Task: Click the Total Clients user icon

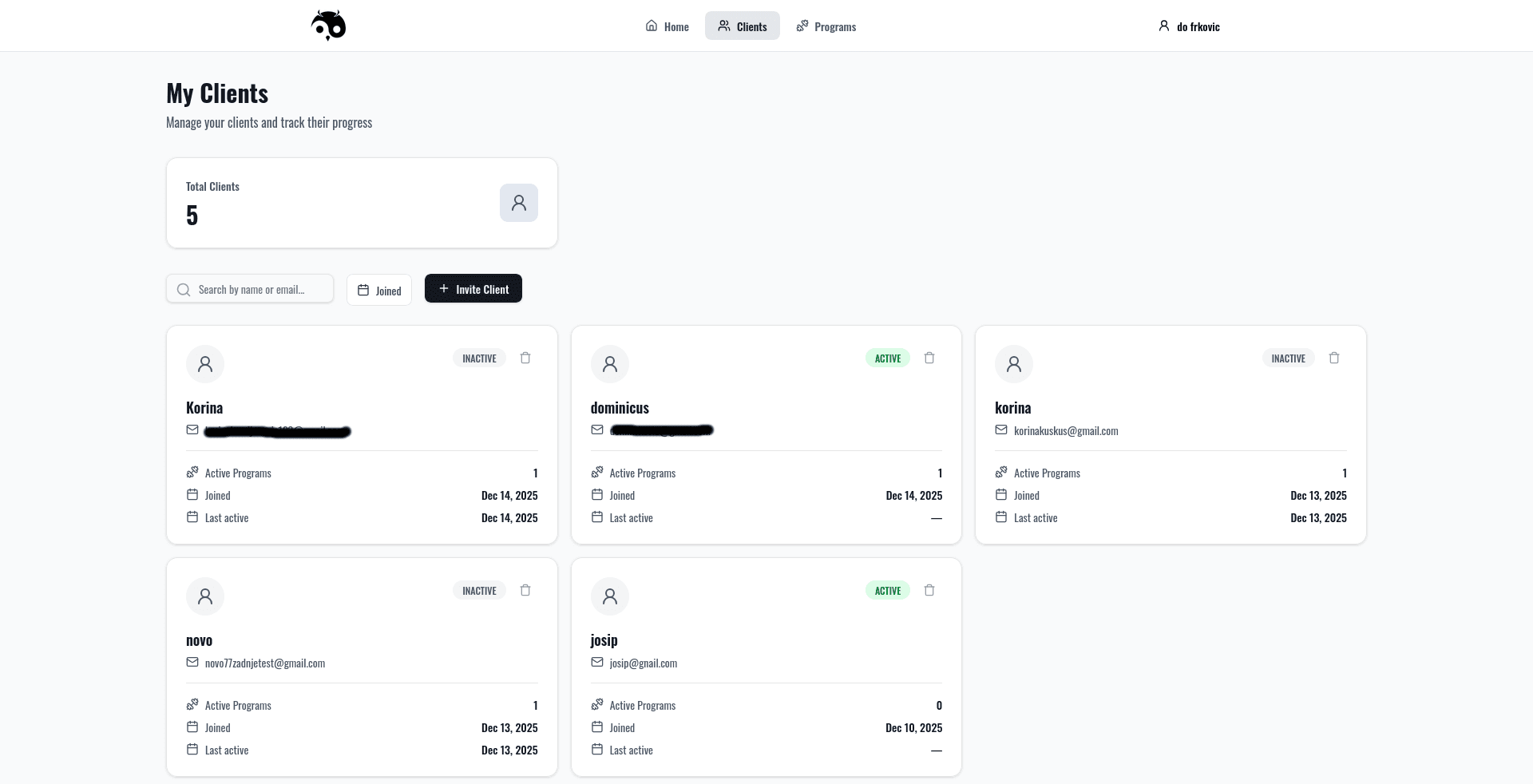Action: 519,203
